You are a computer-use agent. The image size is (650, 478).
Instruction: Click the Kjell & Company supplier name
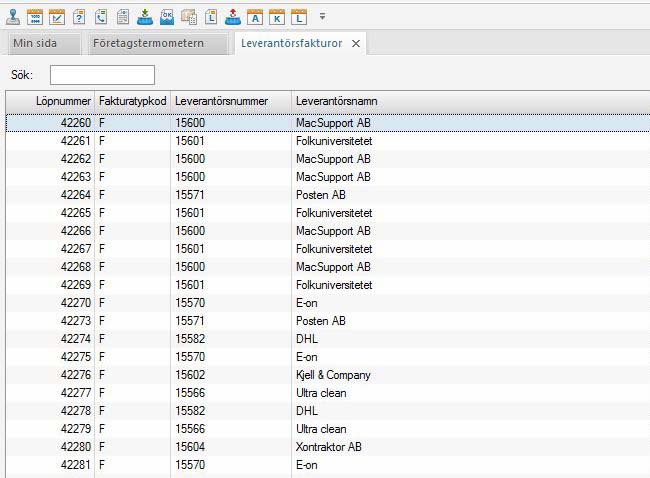point(333,375)
